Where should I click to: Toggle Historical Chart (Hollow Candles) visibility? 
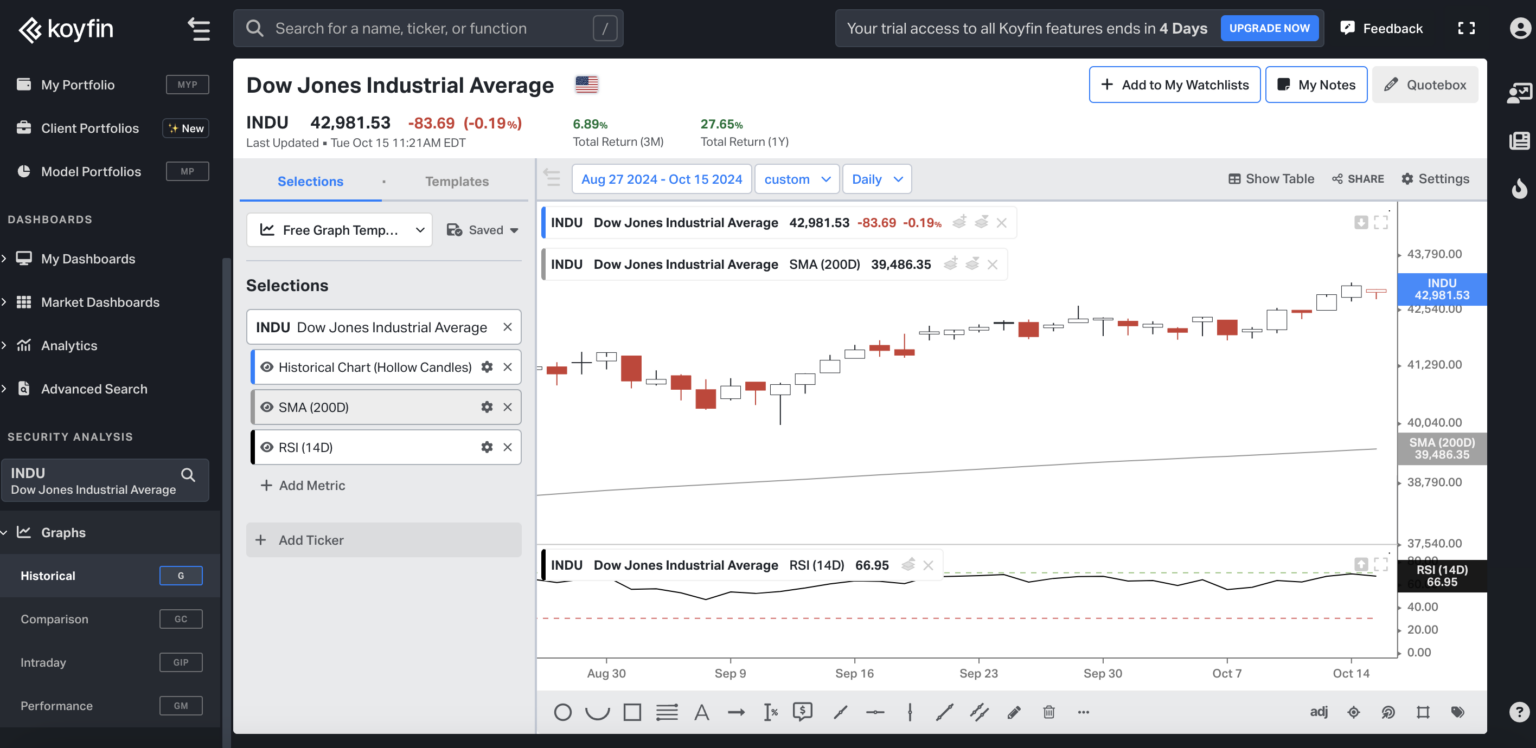[267, 367]
